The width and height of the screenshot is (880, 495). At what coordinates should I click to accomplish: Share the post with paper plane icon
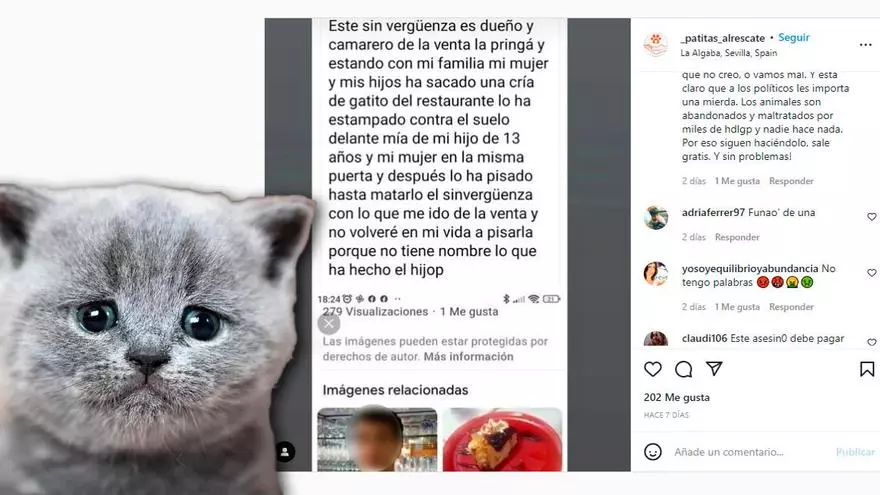click(x=714, y=369)
